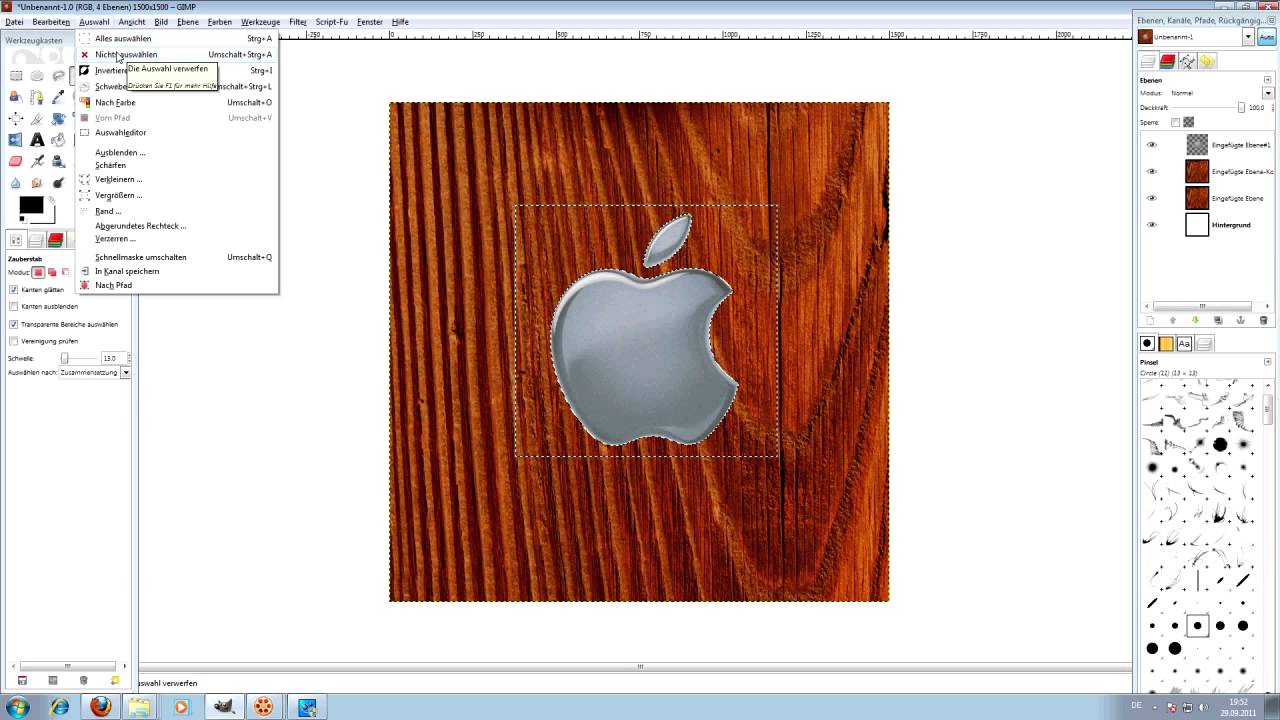The width and height of the screenshot is (1280, 720).
Task: Select the Smudge tool
Action: pyautogui.click(x=37, y=182)
